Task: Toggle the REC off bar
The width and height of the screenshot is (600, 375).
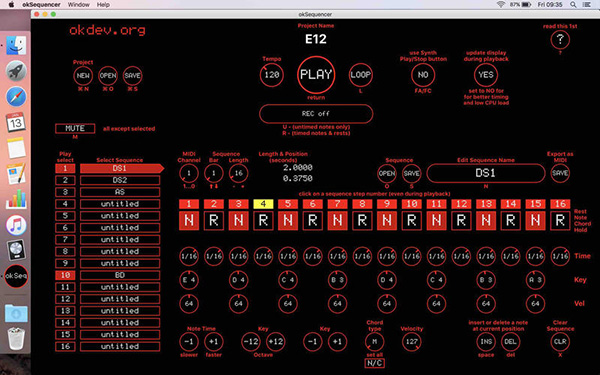Action: coord(316,114)
